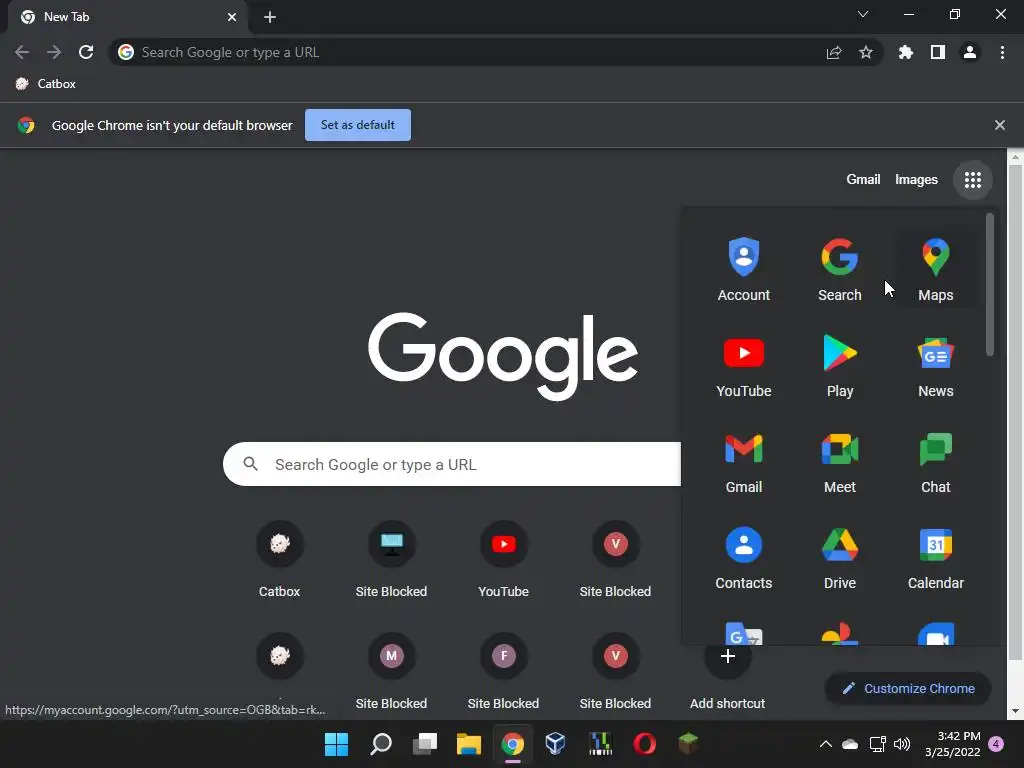Close the New Tab tab

click(232, 17)
